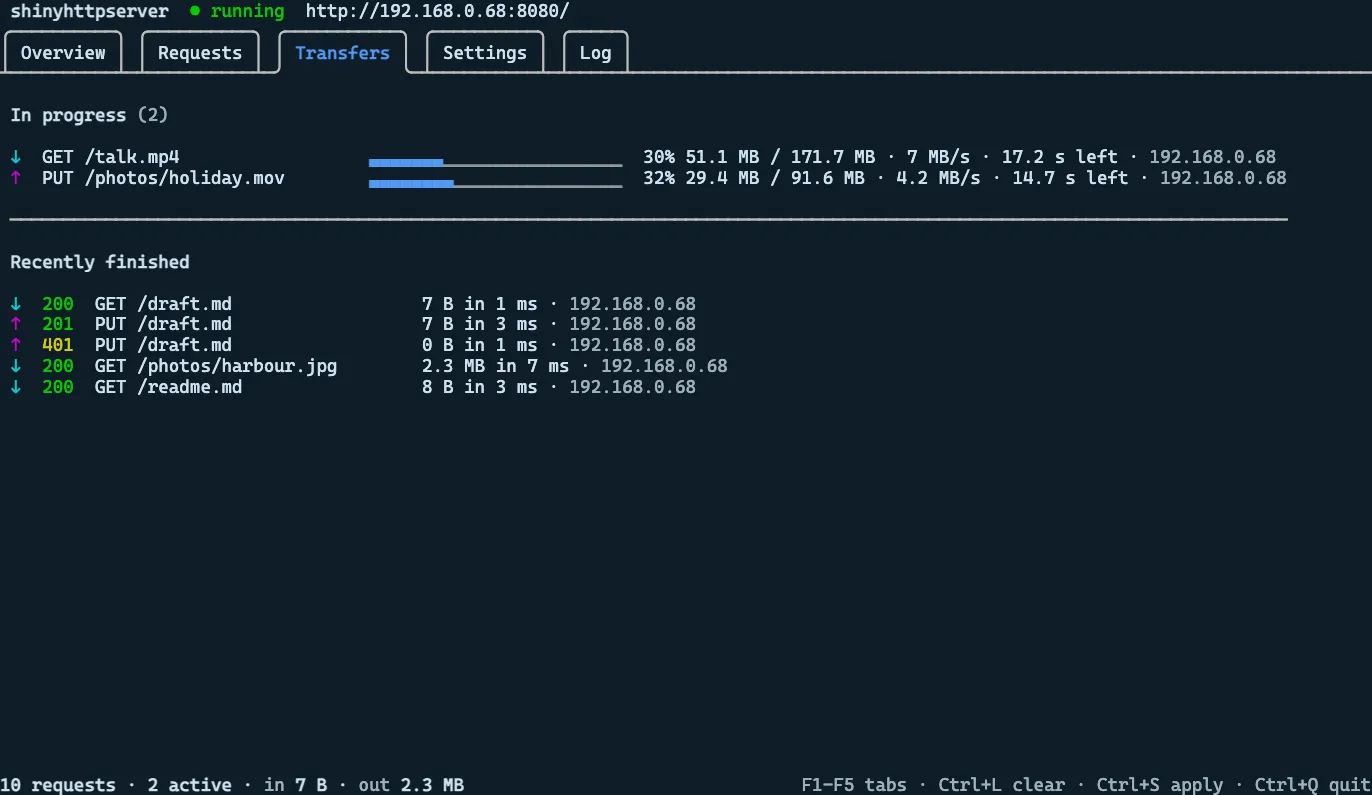Click "10 requests" in the status bar
Viewport: 1372px width, 795px height.
coord(57,785)
